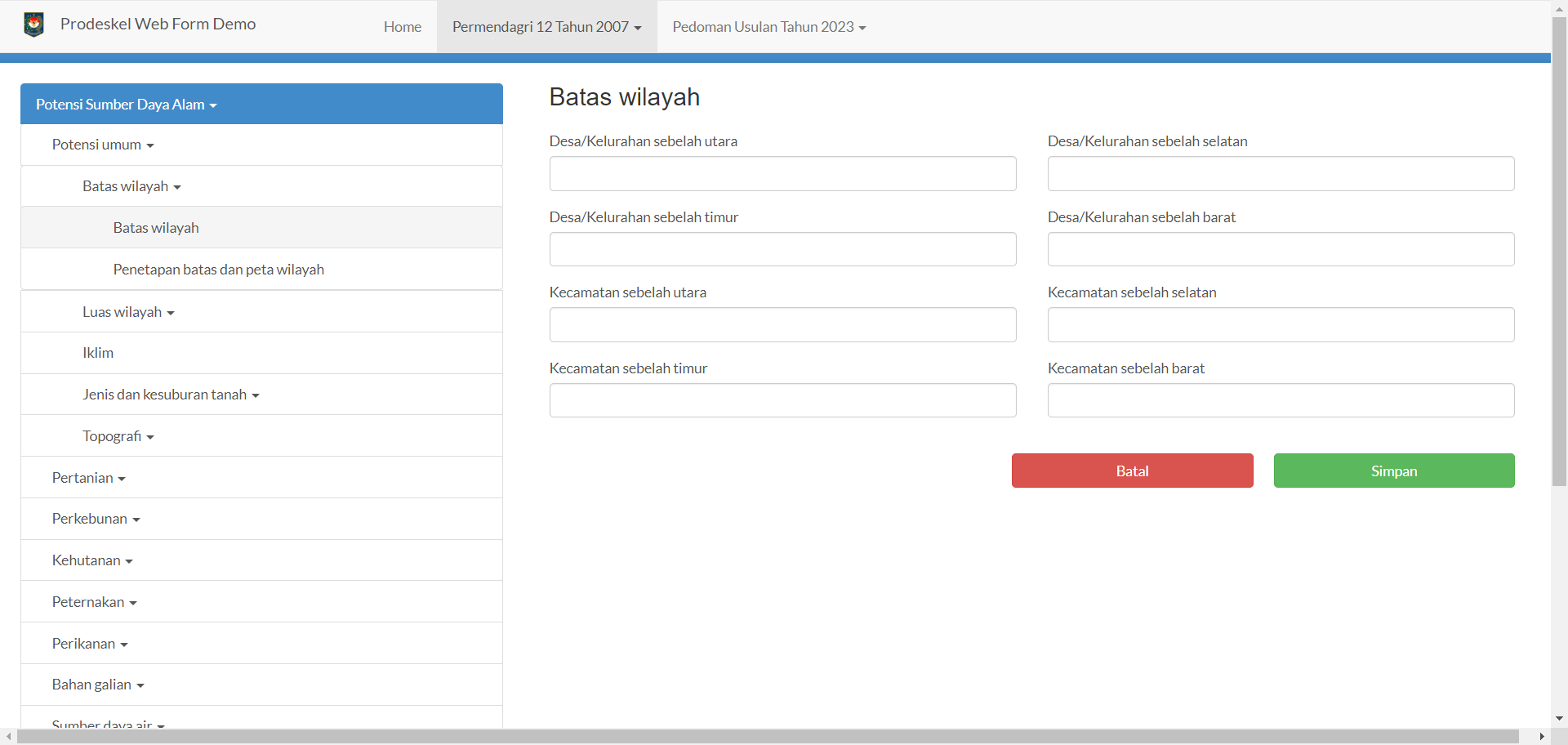Expand the Kehutanan section
Image resolution: width=1568 pixels, height=745 pixels.
[x=261, y=560]
